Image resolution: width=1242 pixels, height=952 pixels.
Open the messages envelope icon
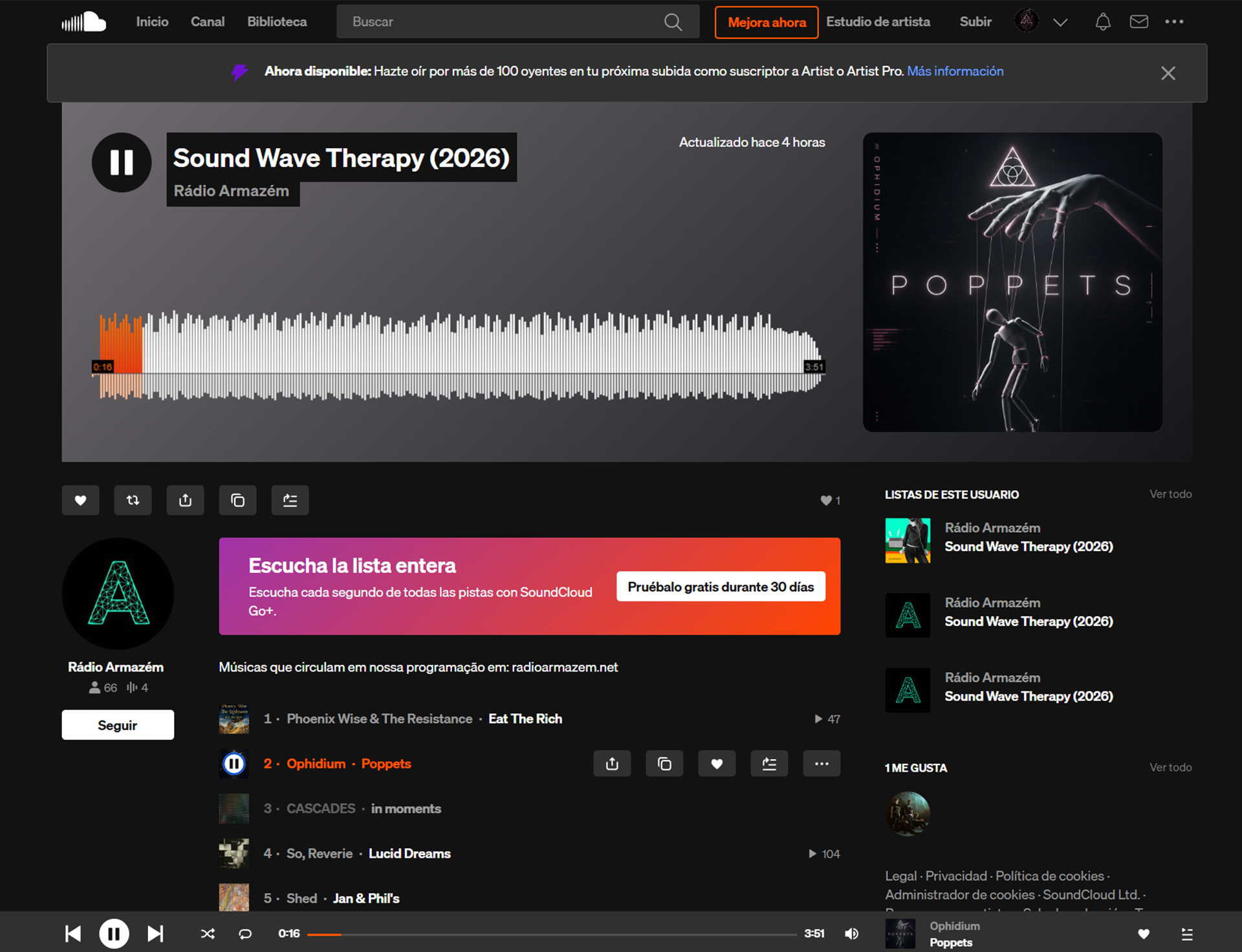[x=1139, y=22]
